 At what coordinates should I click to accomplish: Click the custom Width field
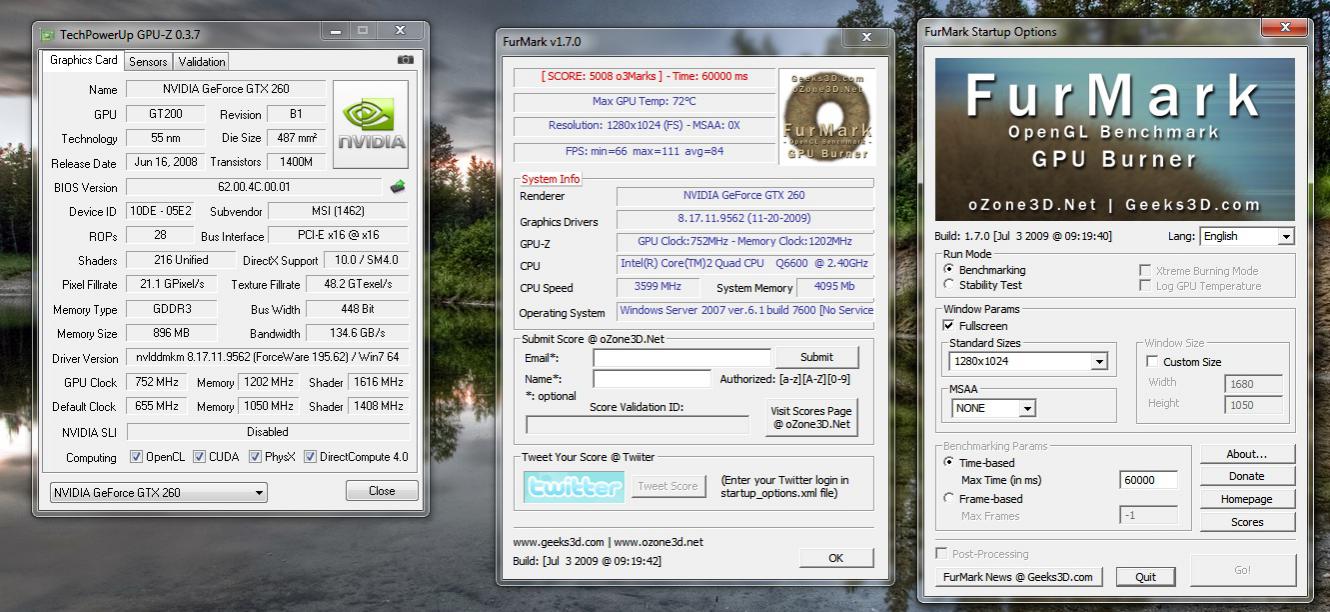click(x=1253, y=383)
